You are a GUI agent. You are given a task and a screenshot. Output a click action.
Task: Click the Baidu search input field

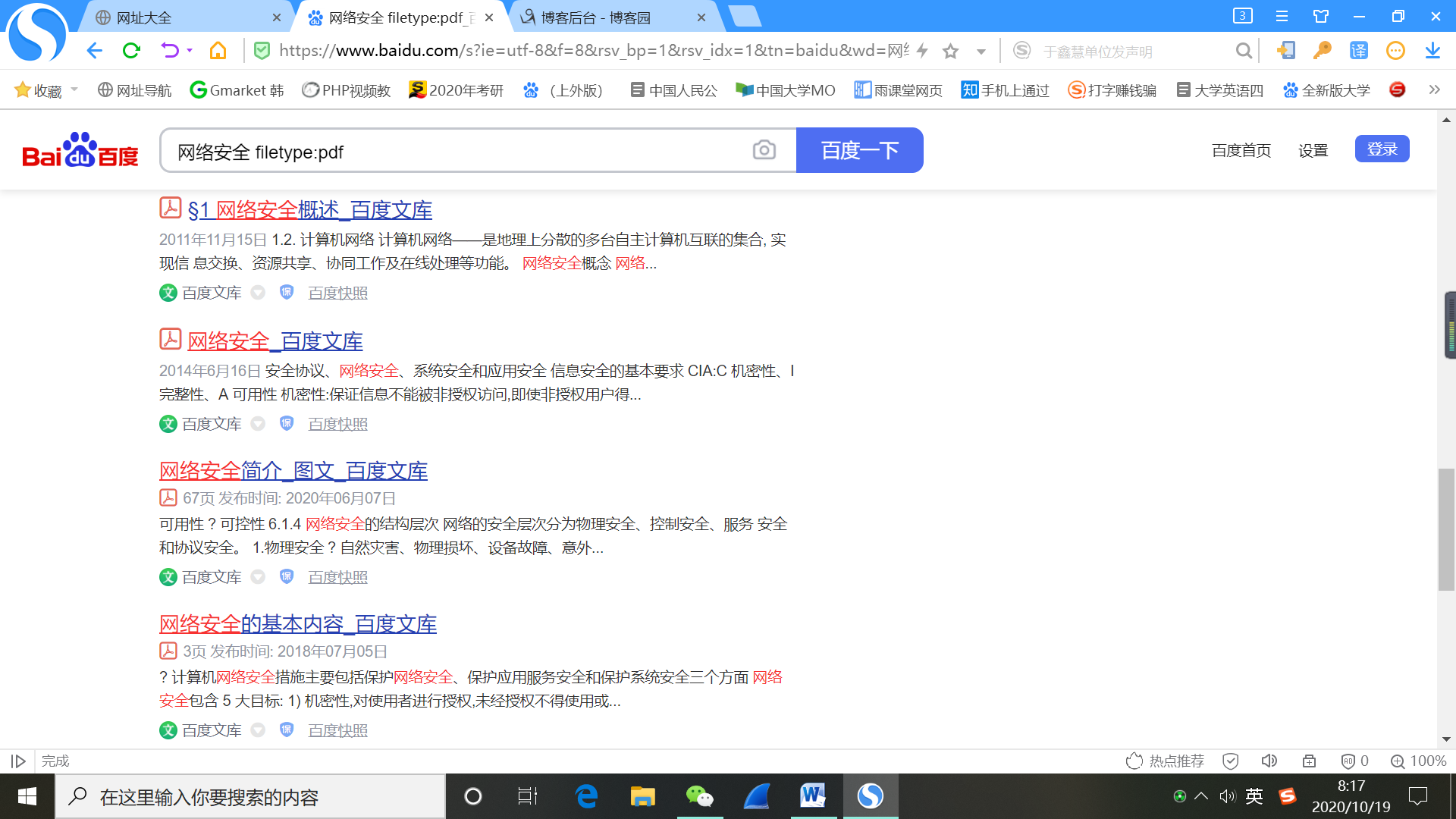[455, 152]
